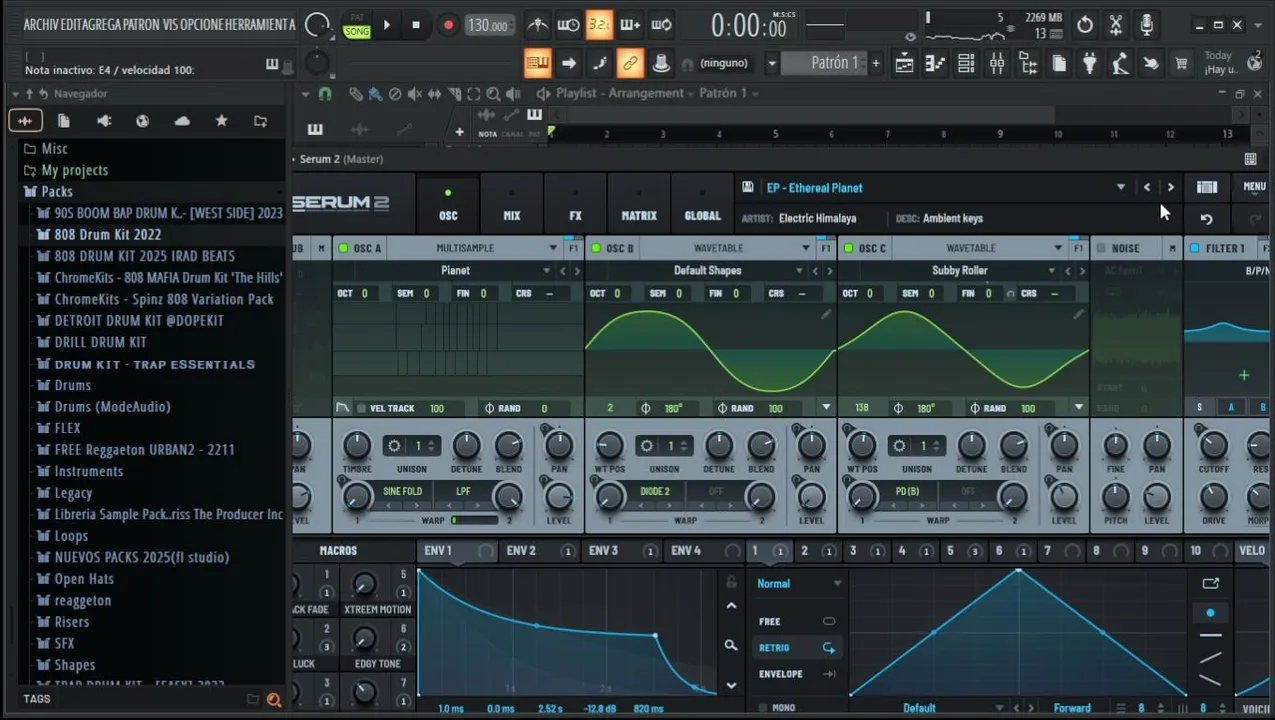Arm the red Record button
This screenshot has height=720, width=1275.
[448, 25]
